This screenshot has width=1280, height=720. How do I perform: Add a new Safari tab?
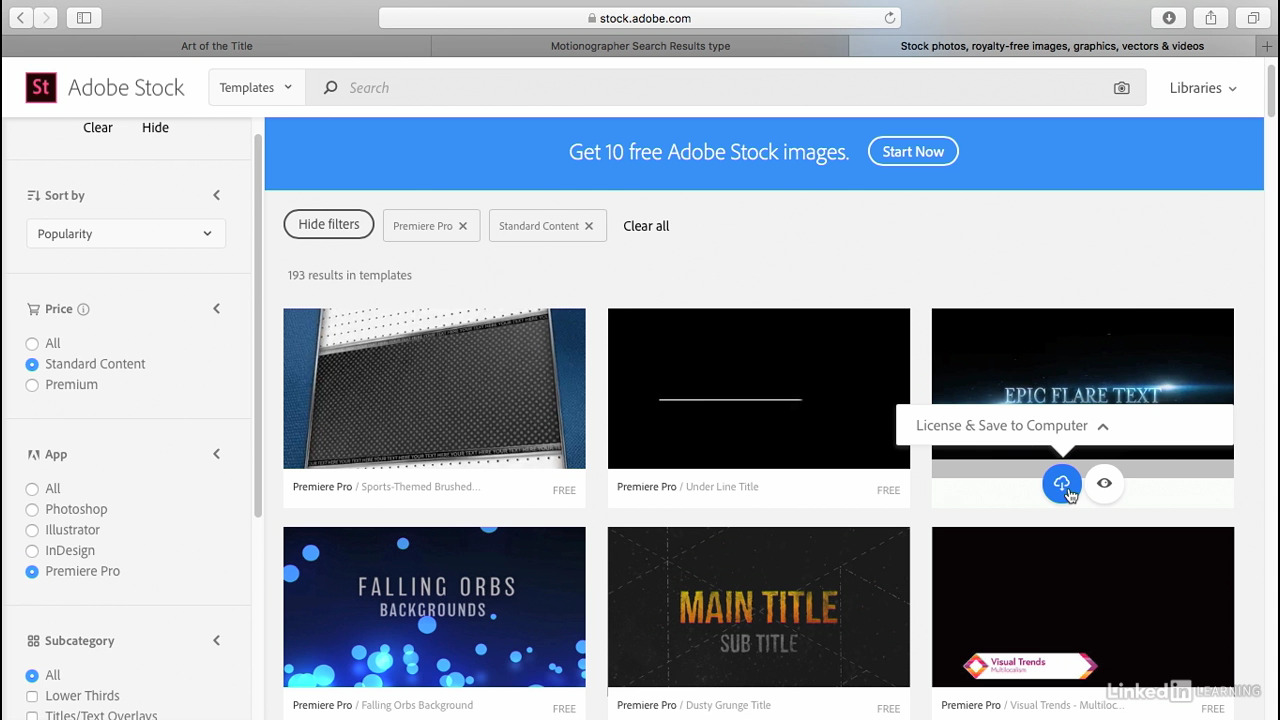pos(1267,46)
